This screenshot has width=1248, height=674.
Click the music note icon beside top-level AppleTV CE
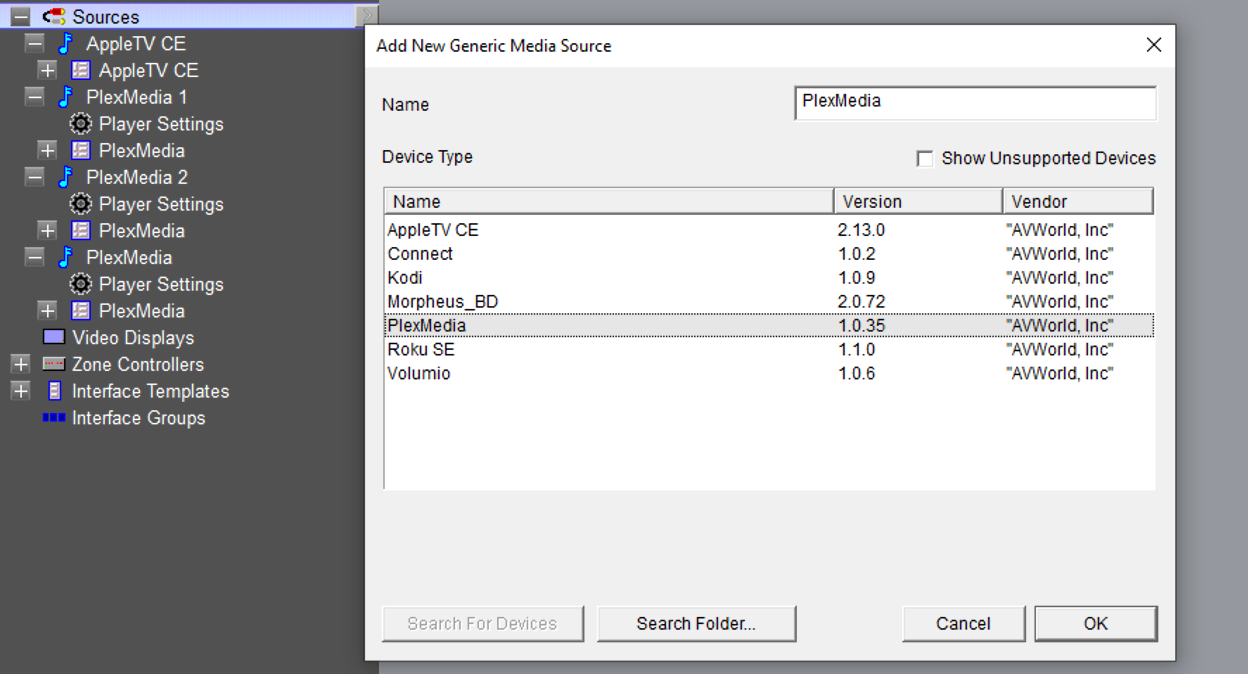point(66,43)
